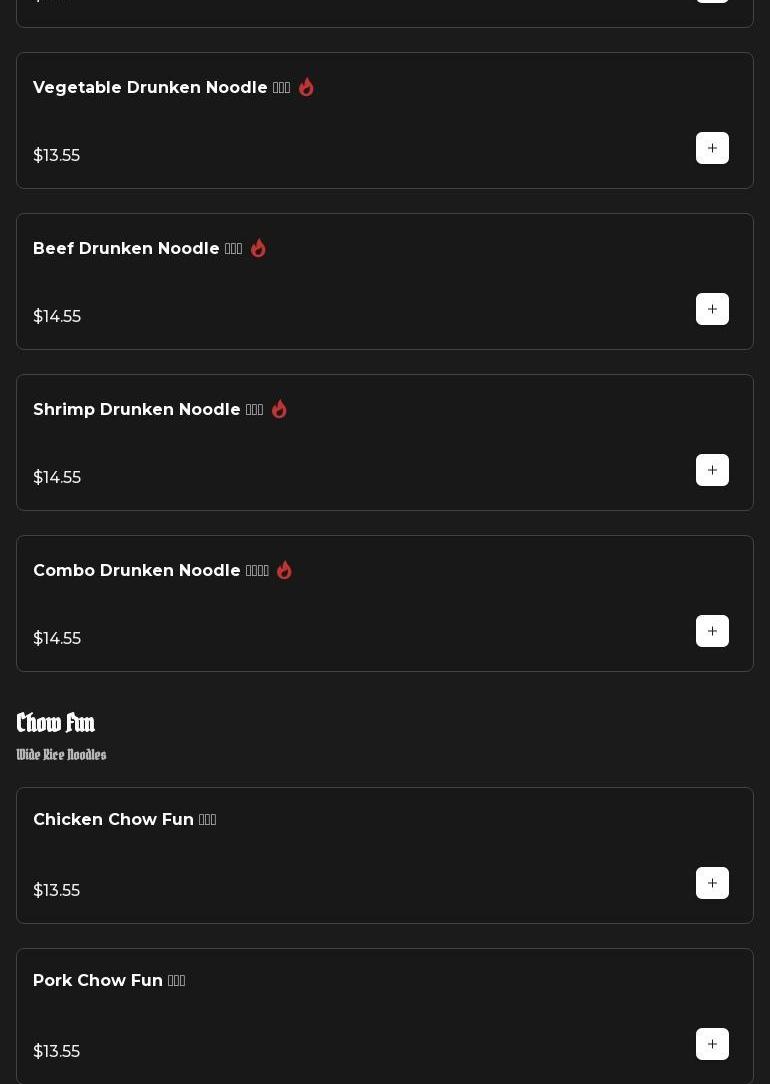Add Vegetable Drunken Noodle with plus button
The image size is (770, 1084).
click(x=712, y=148)
